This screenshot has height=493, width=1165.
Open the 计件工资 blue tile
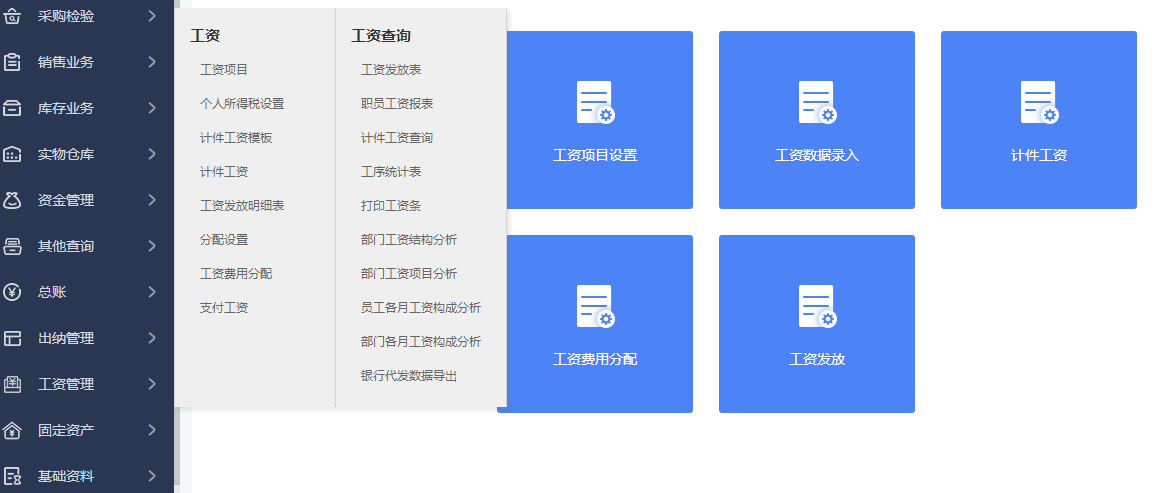tap(1039, 120)
